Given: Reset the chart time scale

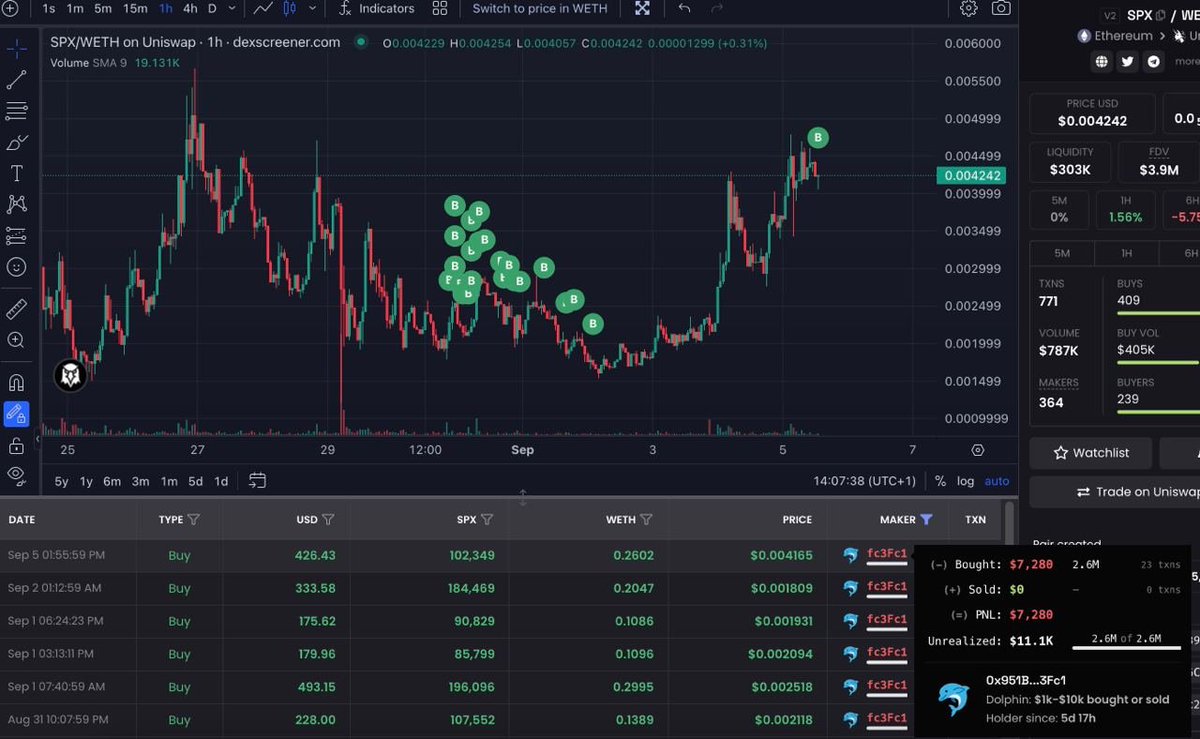Looking at the screenshot, I should coord(977,451).
